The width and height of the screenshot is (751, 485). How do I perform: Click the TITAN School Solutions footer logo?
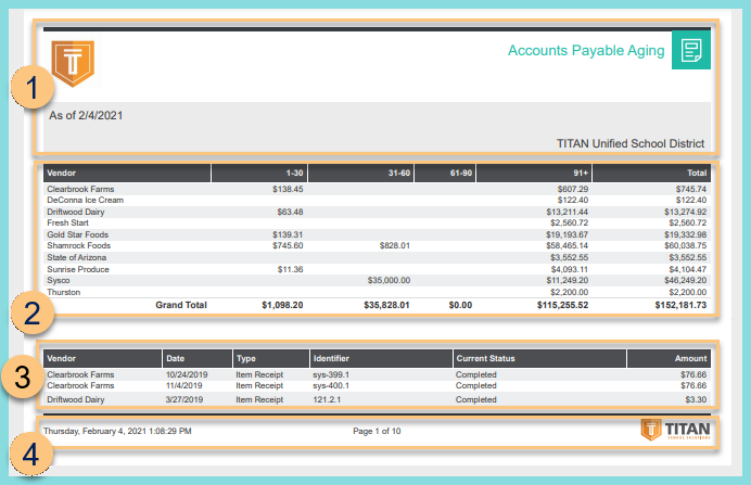pos(675,430)
